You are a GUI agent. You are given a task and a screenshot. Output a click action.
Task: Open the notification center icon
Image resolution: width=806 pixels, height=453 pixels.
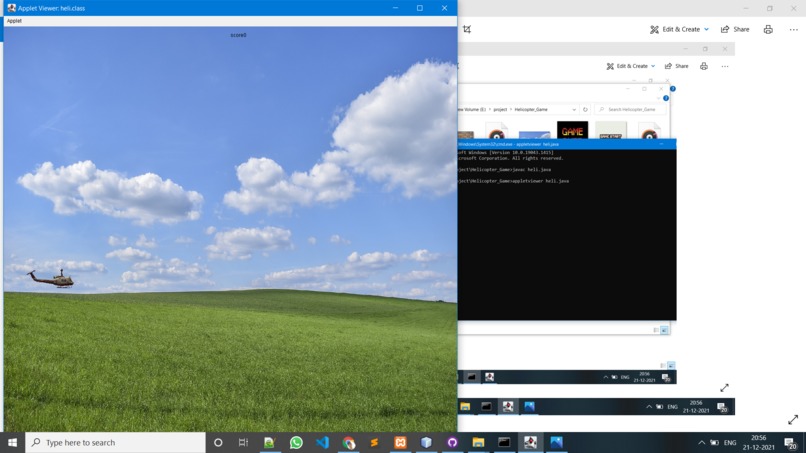[791, 442]
